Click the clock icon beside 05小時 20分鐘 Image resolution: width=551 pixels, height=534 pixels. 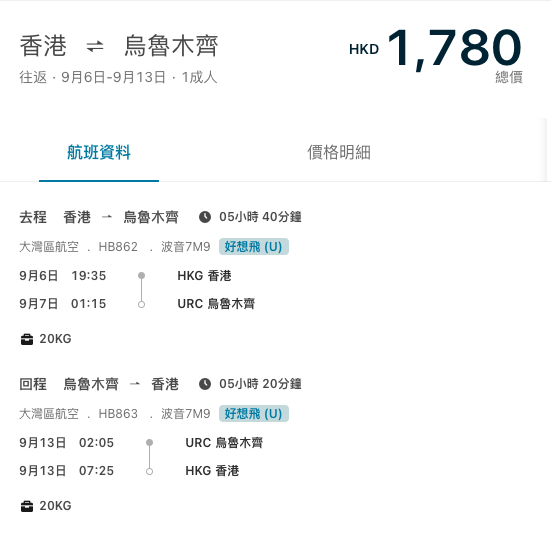pyautogui.click(x=205, y=384)
